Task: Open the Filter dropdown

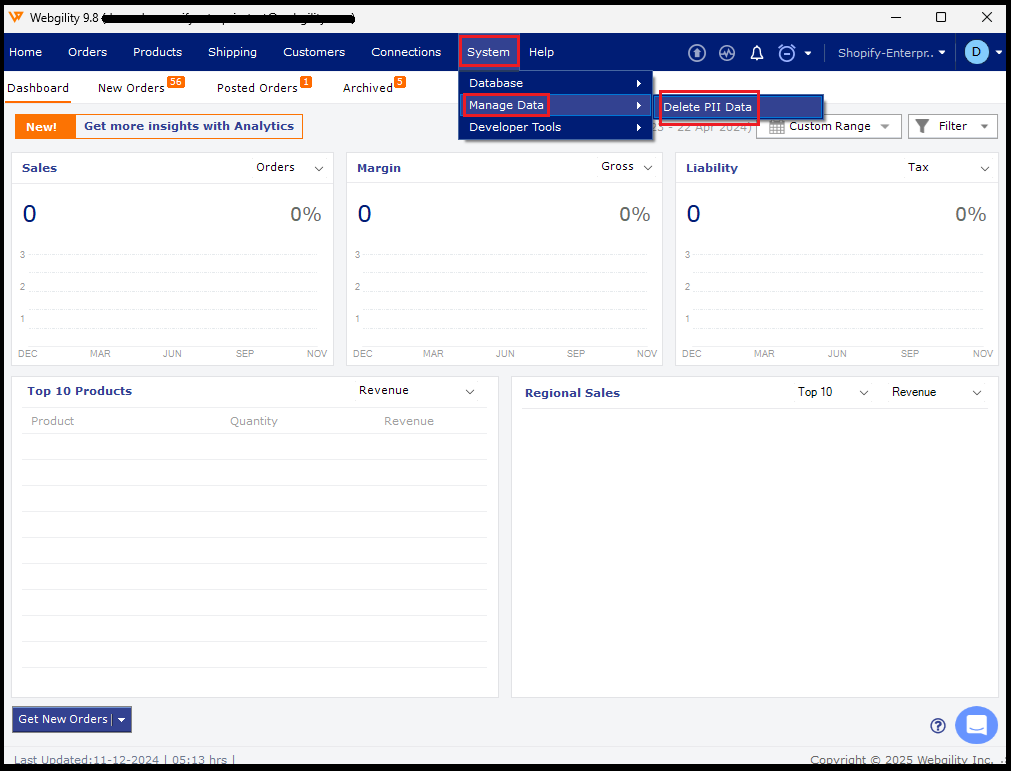Action: click(x=952, y=127)
